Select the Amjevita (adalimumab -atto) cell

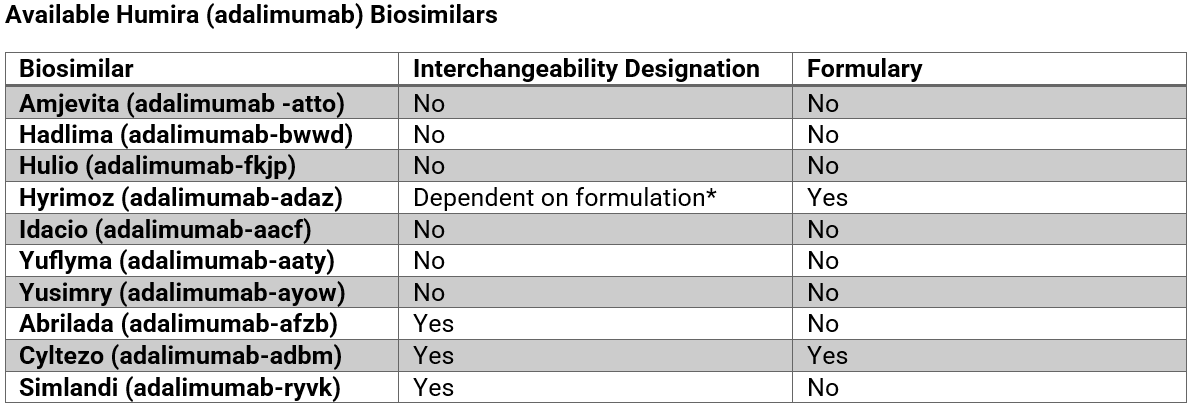point(182,103)
